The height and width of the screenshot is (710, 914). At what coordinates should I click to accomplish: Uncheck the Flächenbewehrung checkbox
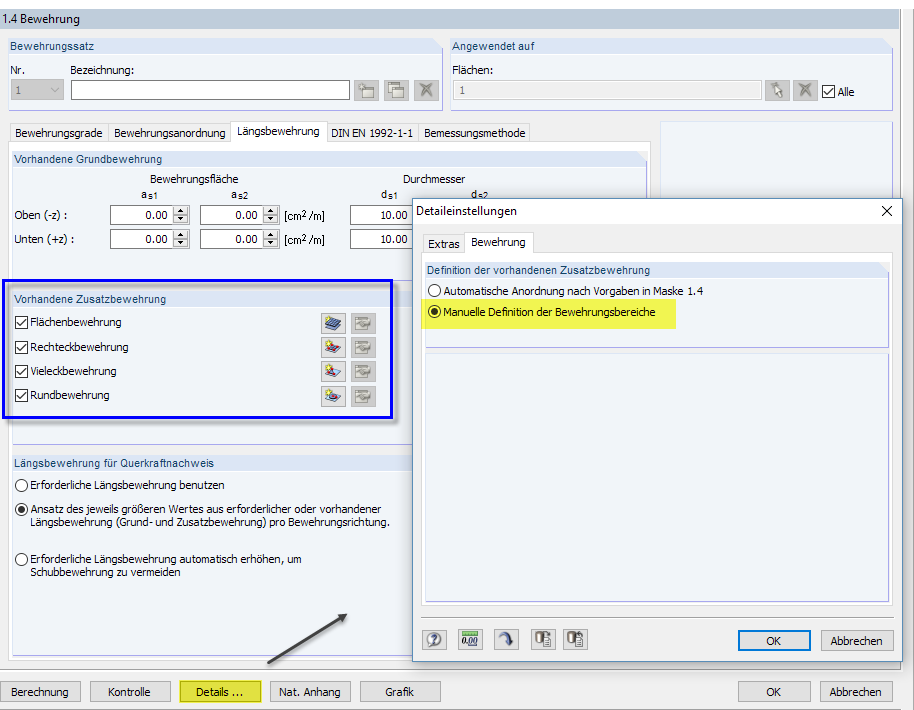point(21,322)
